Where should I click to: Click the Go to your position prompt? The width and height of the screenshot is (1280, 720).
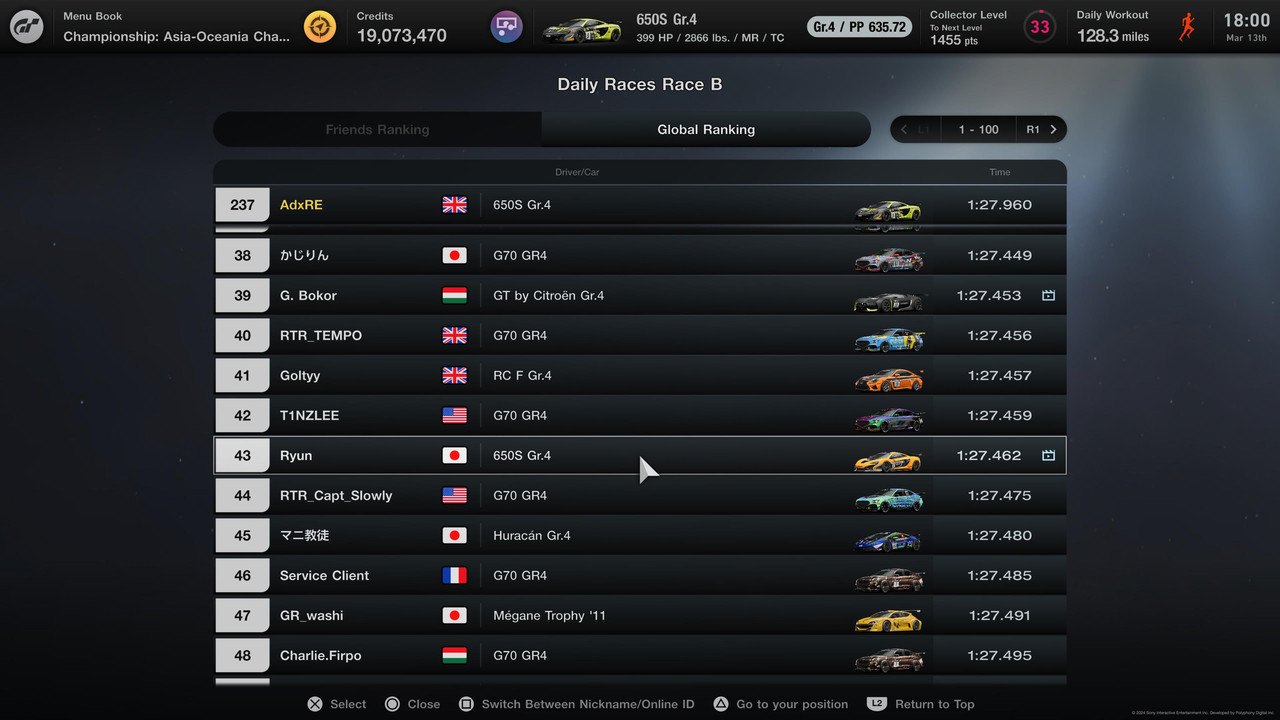click(792, 704)
